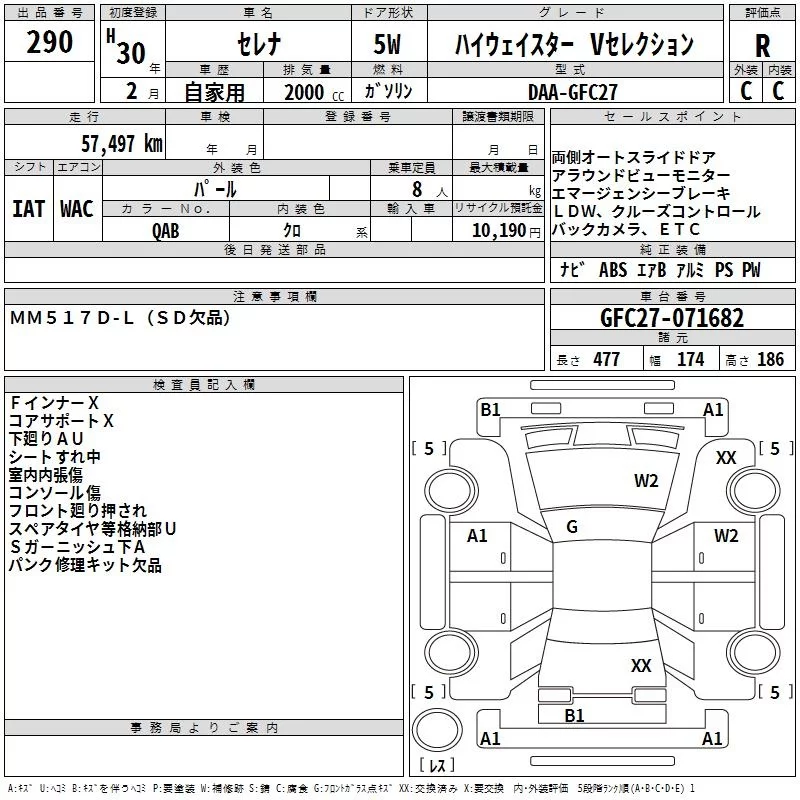This screenshot has width=800, height=800.
Task: Click the air conditioner value WAC
Action: click(x=77, y=209)
